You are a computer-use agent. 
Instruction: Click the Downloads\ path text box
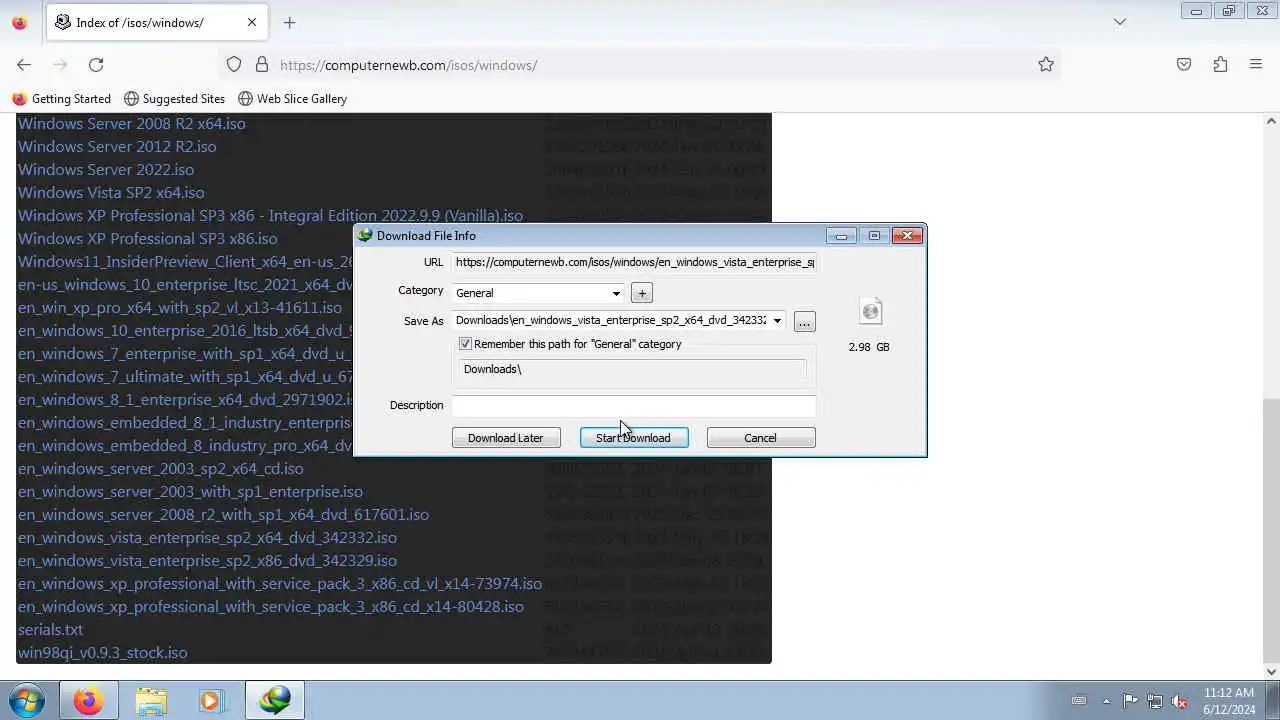pos(634,369)
